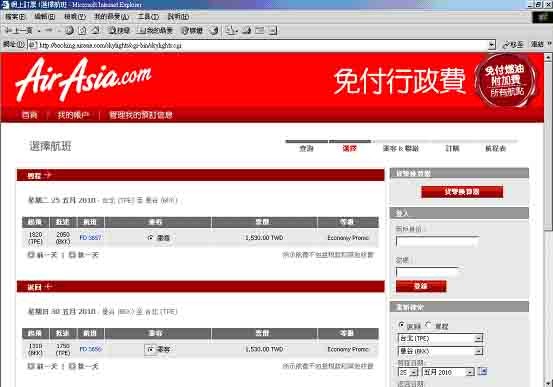Expand the address bar history dropdown arrow
Image resolution: width=553 pixels, height=387 pixels.
coord(492,45)
